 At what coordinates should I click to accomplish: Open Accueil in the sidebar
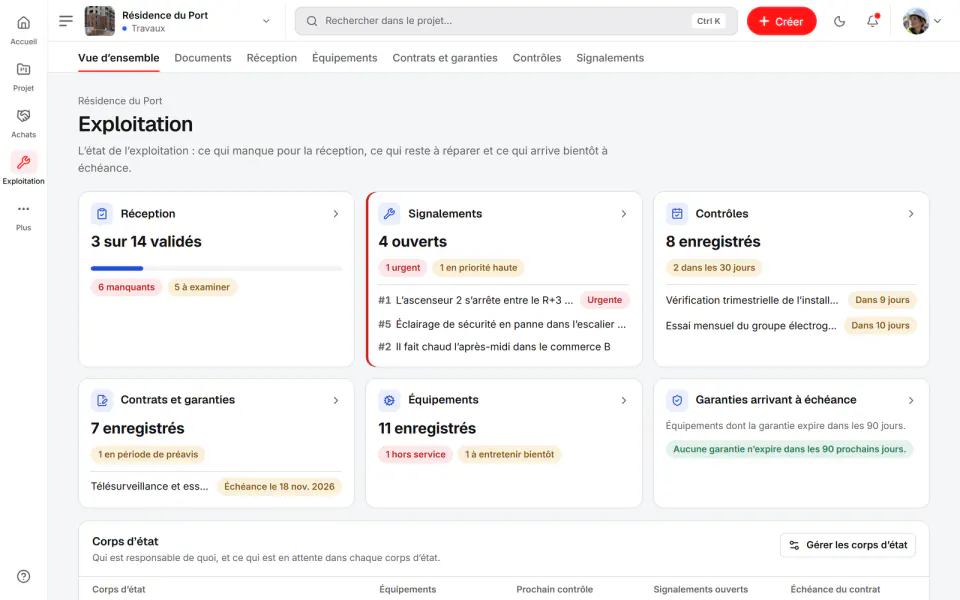(23, 29)
